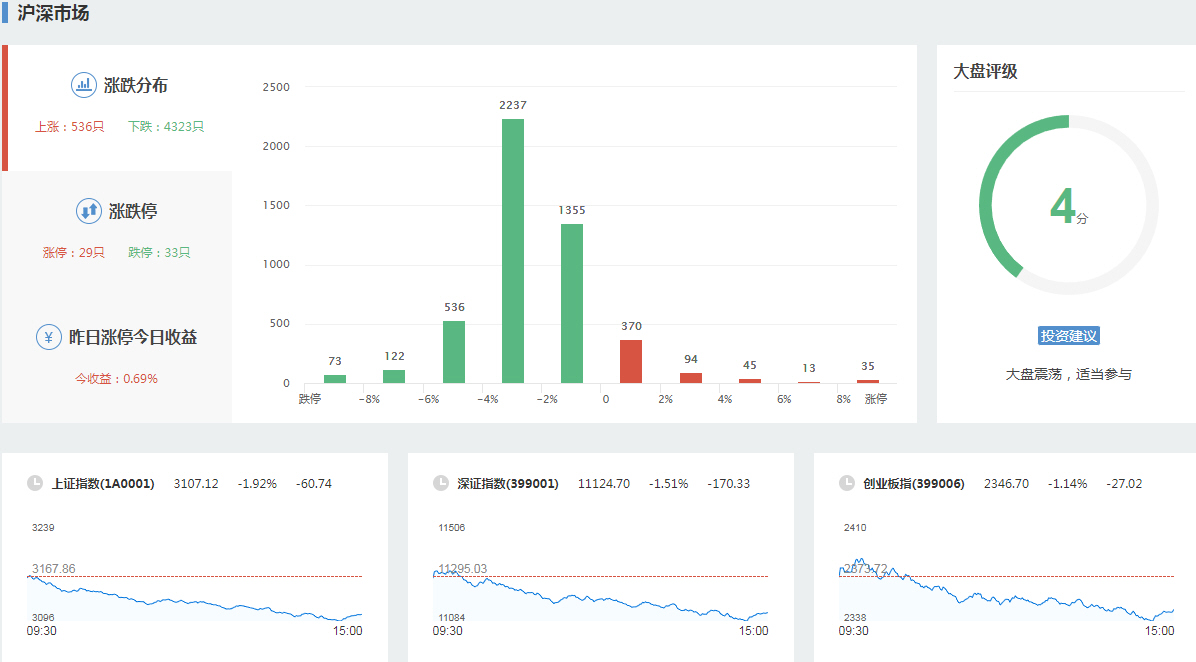Click the 昨日涨停今日收益 yen icon
The height and width of the screenshot is (662, 1196).
(48, 337)
